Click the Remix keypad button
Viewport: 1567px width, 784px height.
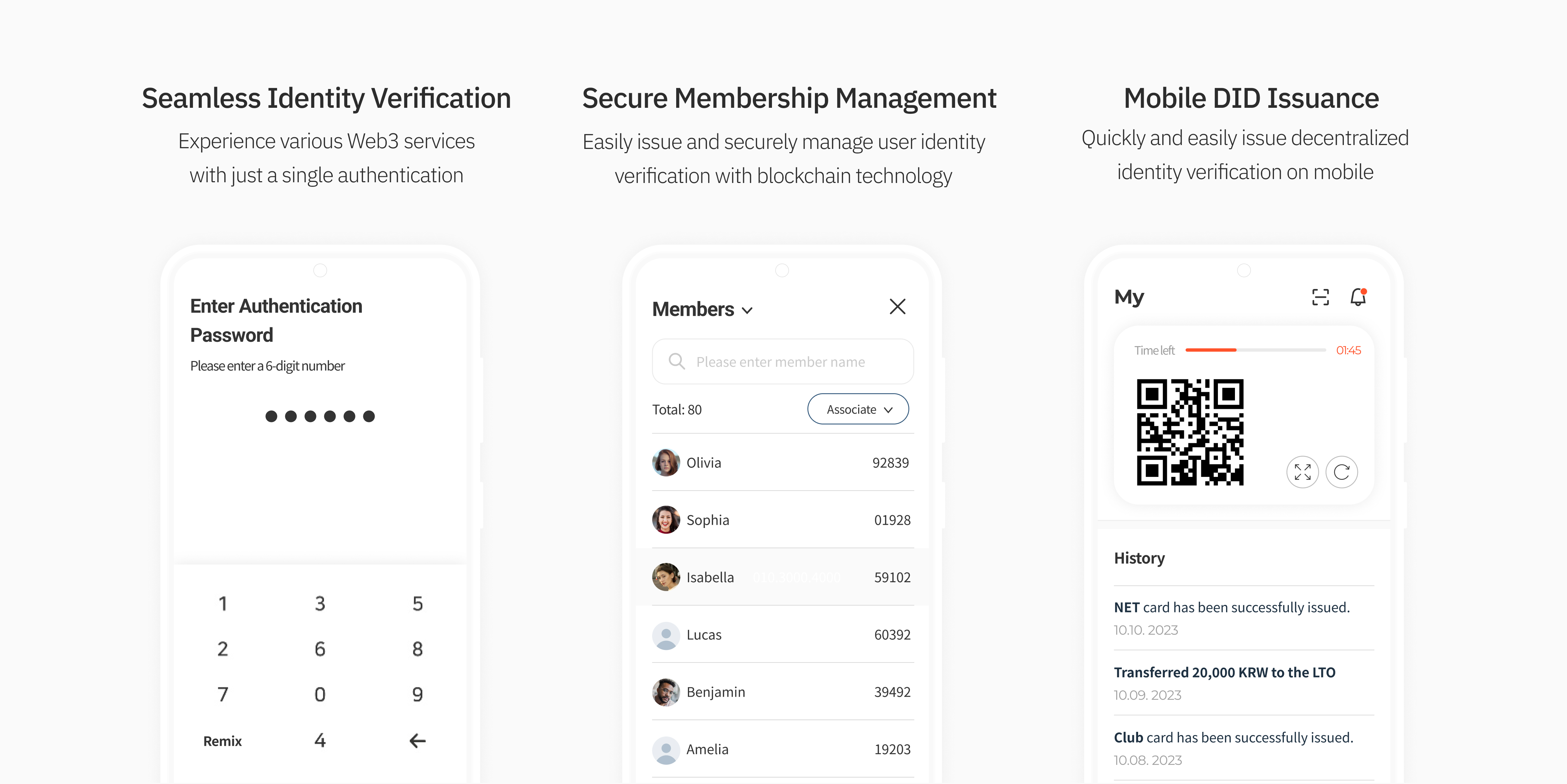coord(222,741)
